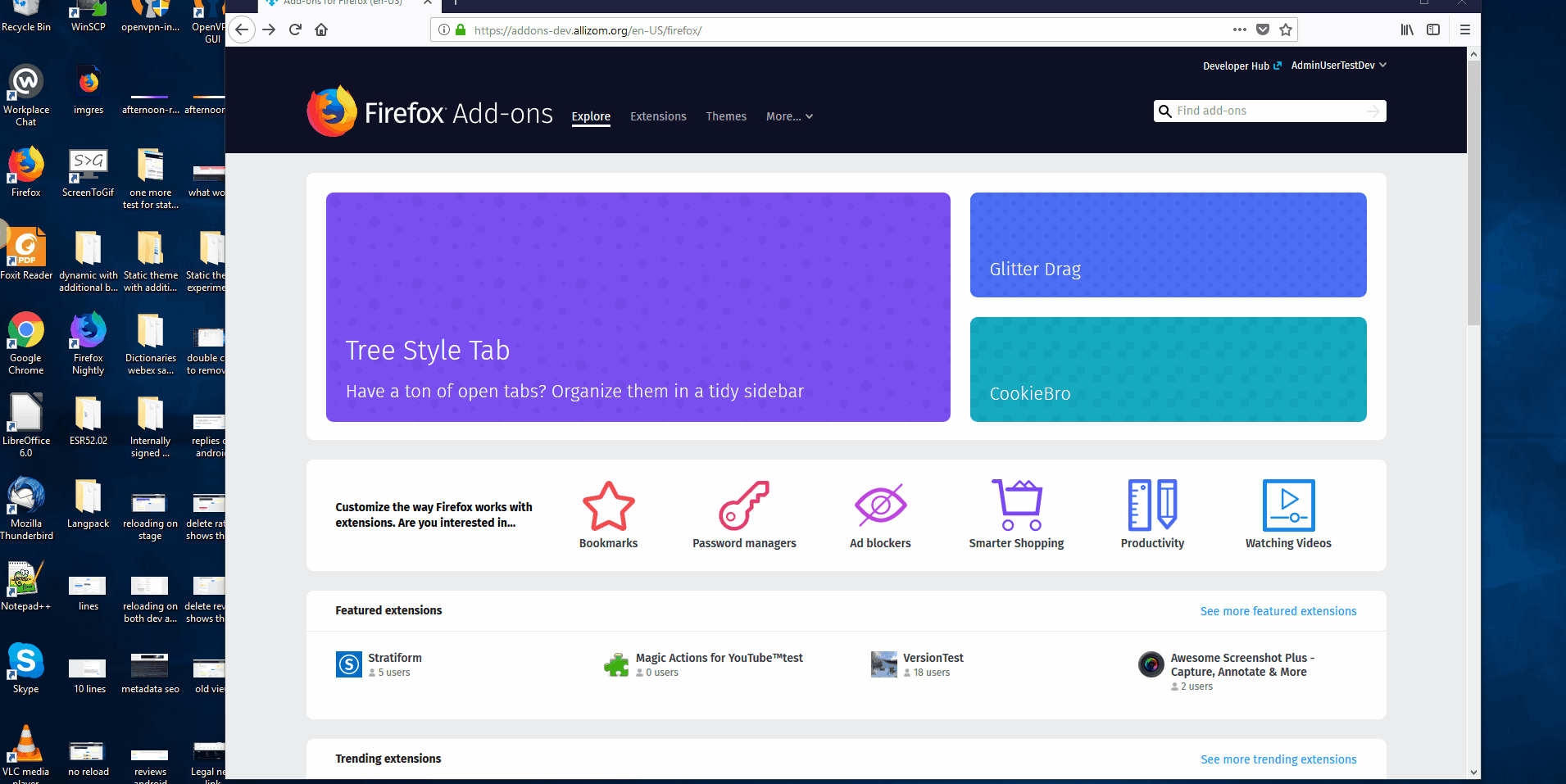1566x784 pixels.
Task: Click the scrollbar down arrow
Action: [x=1473, y=773]
